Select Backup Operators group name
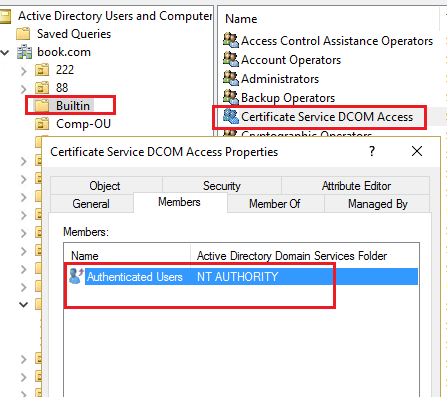Viewport: 447px width, 397px height. tap(288, 98)
